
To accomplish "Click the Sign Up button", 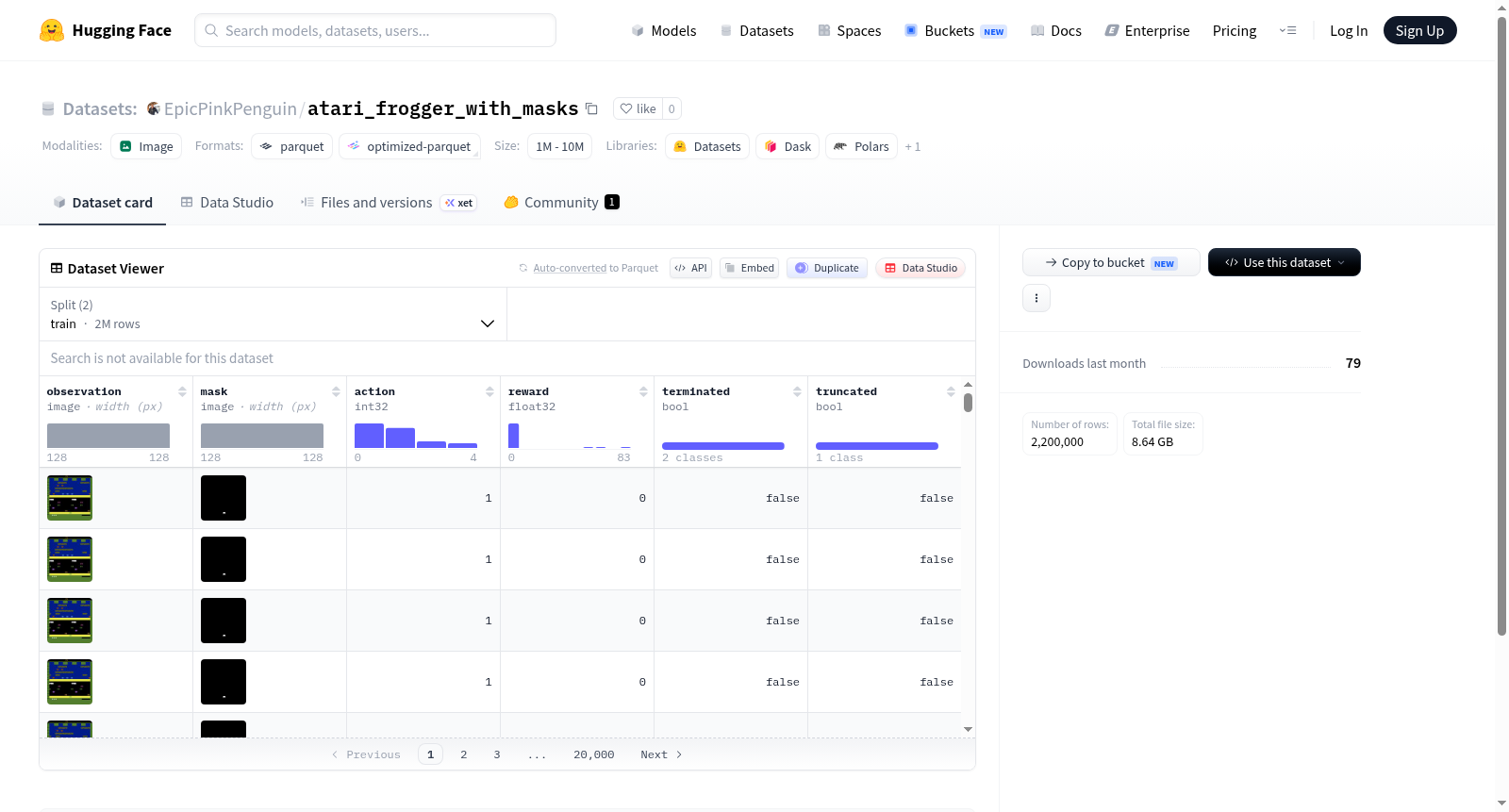I will (1420, 30).
